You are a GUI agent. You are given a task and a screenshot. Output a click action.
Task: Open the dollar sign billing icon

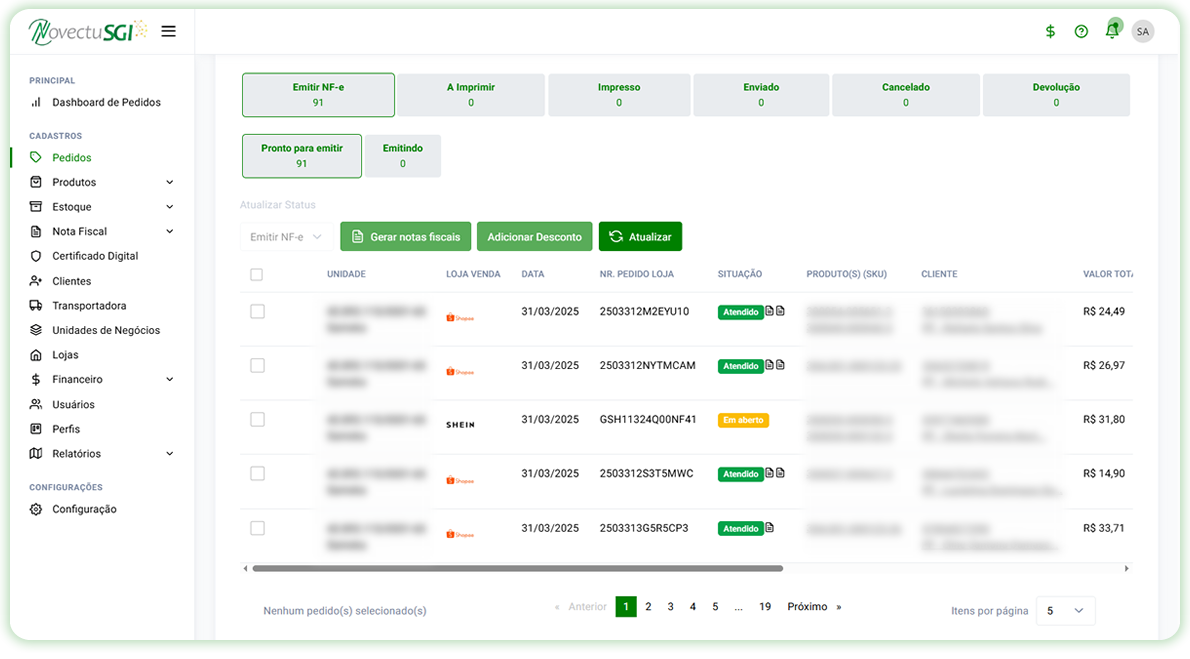tap(1050, 31)
